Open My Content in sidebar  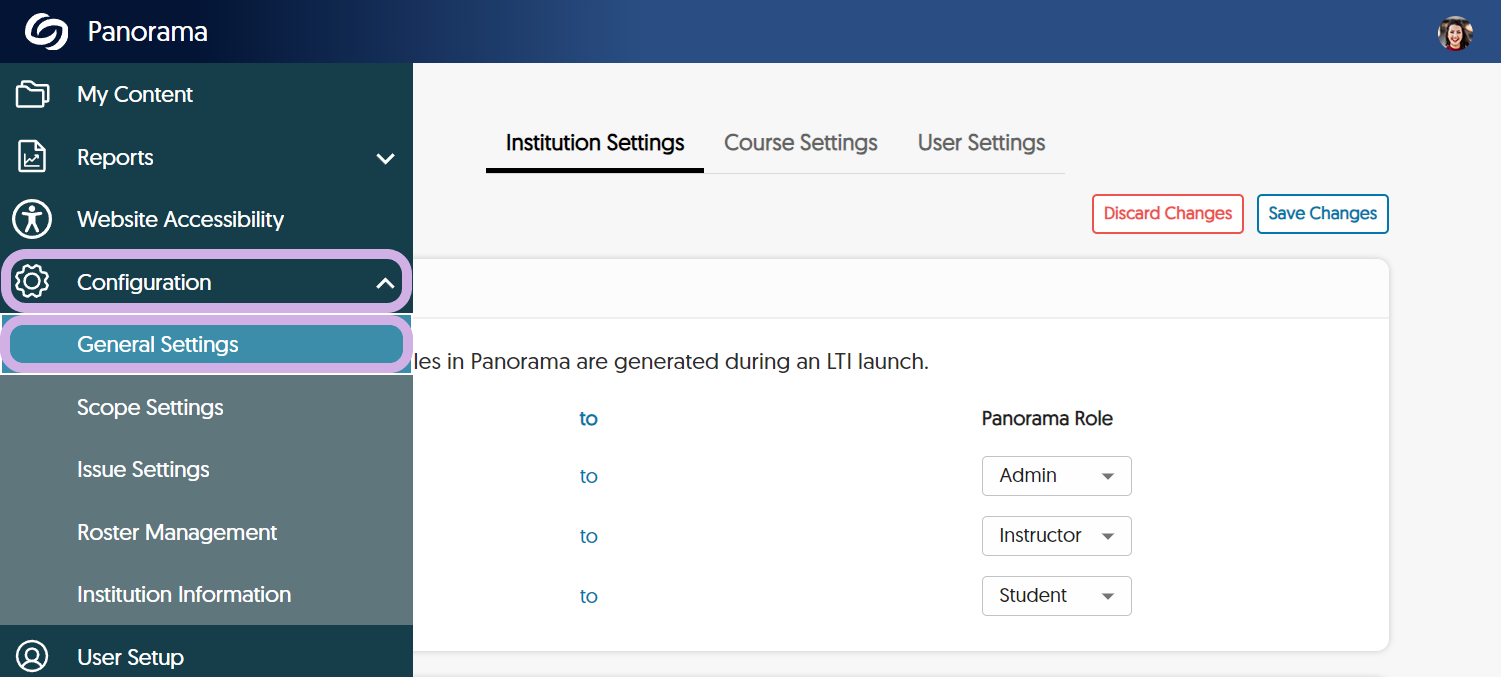(206, 94)
